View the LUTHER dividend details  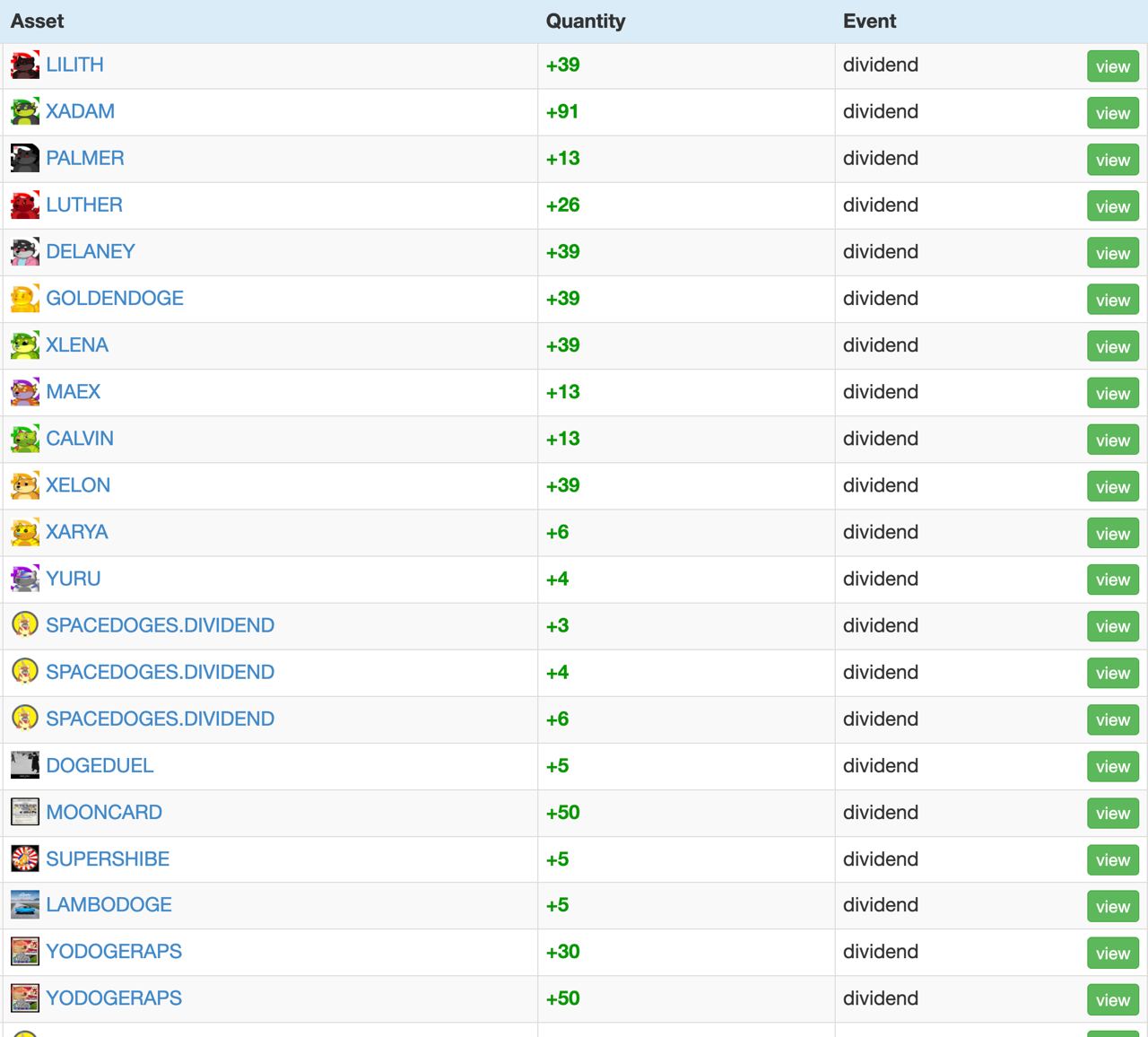[1113, 206]
